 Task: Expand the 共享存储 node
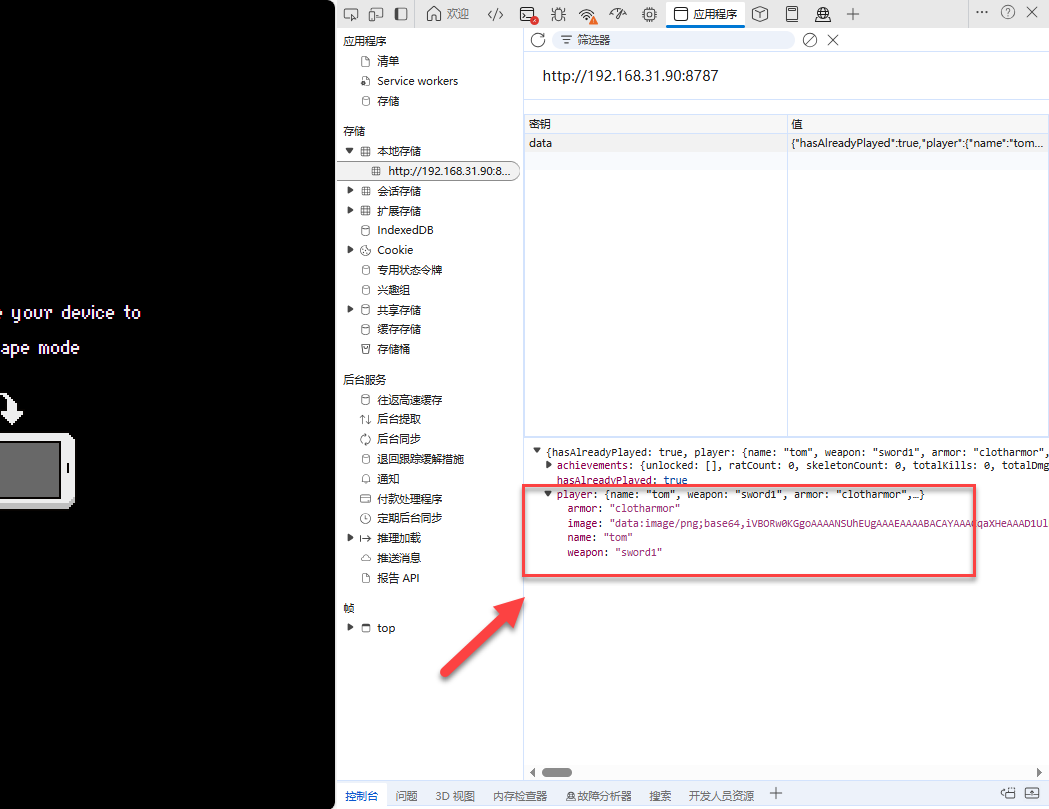coord(350,310)
